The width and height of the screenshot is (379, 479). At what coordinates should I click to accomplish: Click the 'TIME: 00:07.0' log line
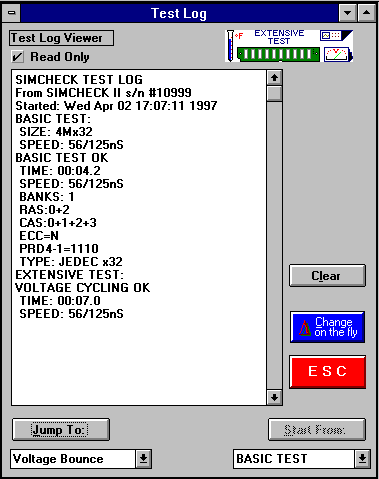60,301
